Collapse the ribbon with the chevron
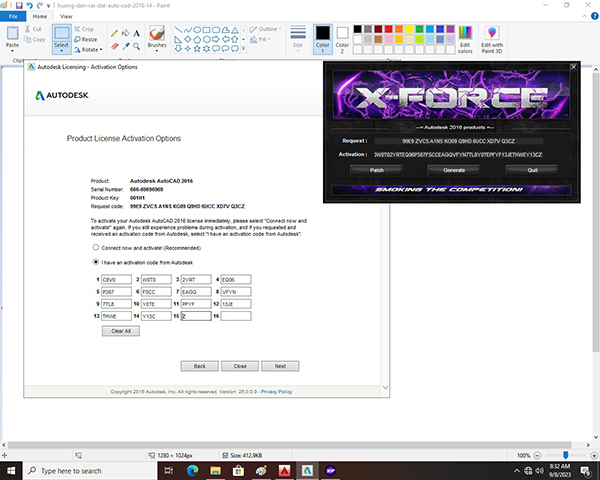This screenshot has height=480, width=600. coord(584,16)
